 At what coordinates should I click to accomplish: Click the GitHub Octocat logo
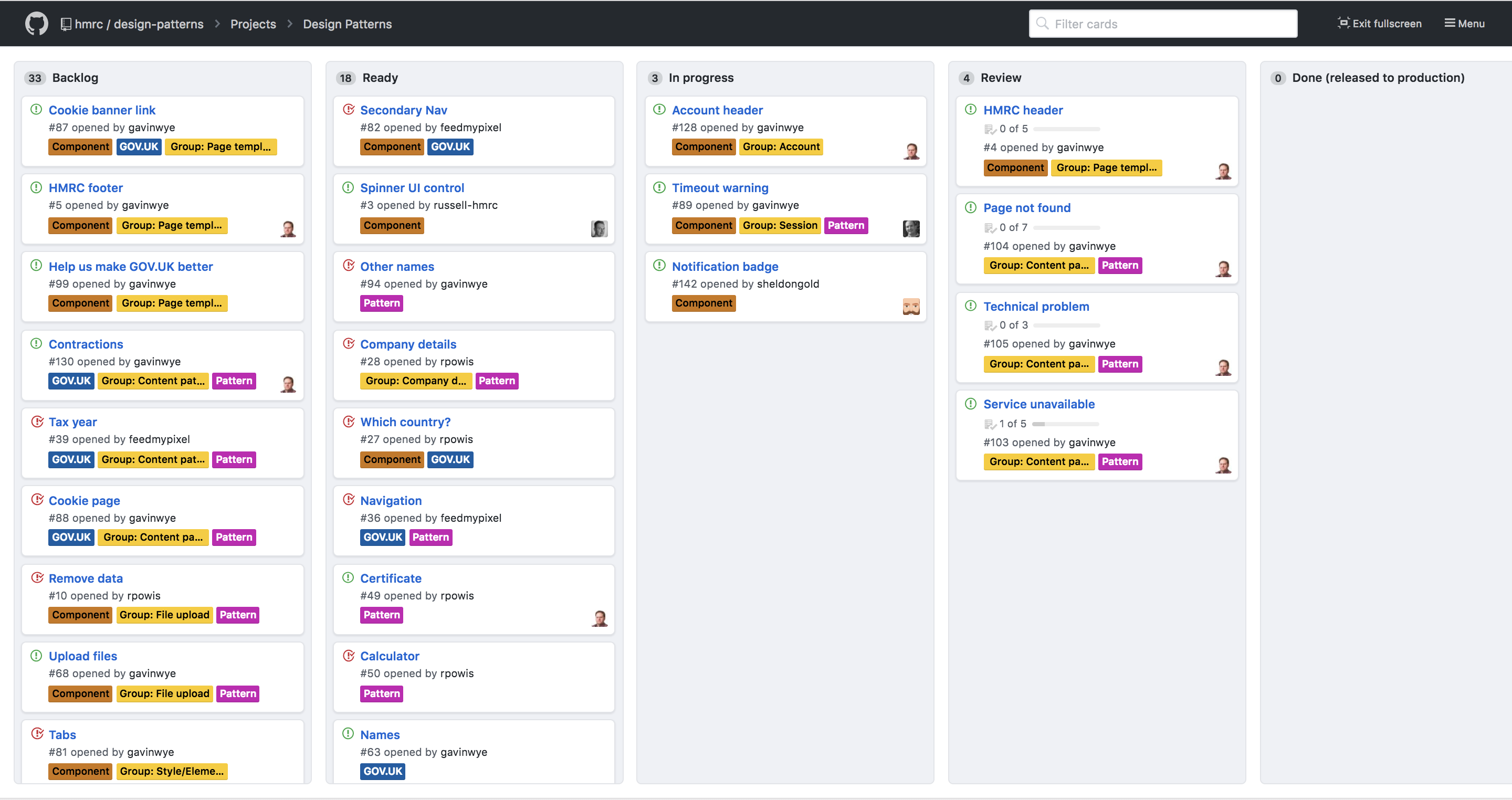36,24
